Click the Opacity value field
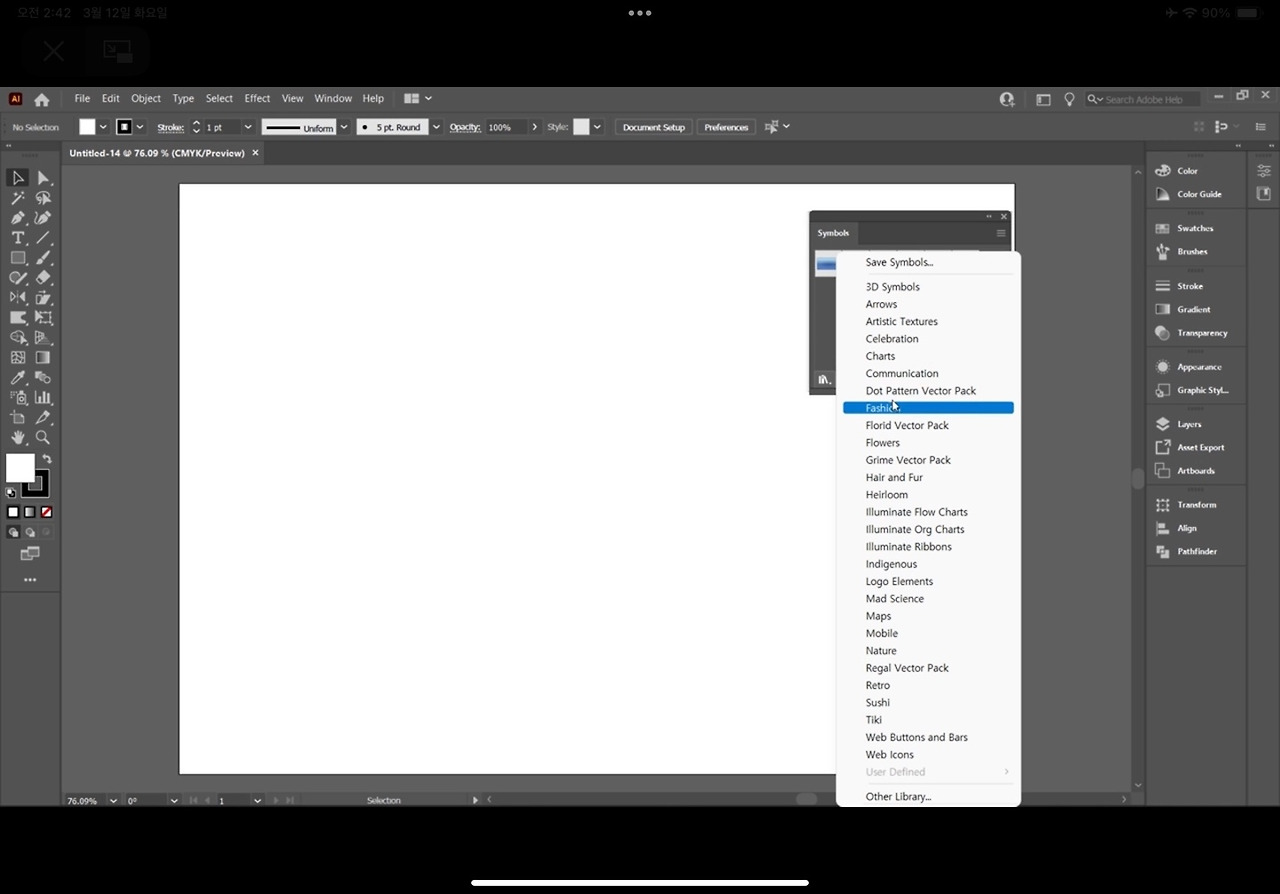Screen dimensions: 1280x894 pos(505,127)
